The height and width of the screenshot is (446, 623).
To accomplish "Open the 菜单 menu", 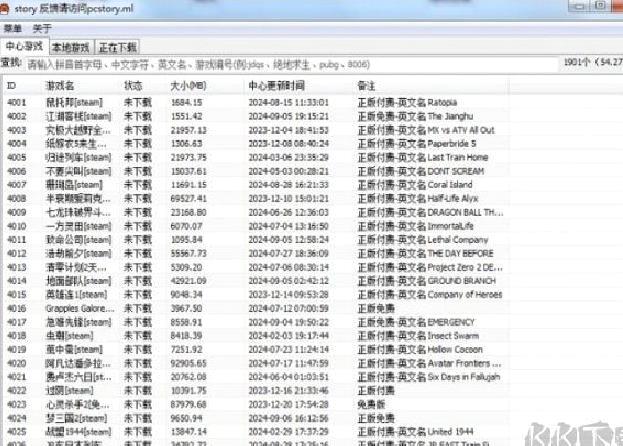I will (13, 29).
